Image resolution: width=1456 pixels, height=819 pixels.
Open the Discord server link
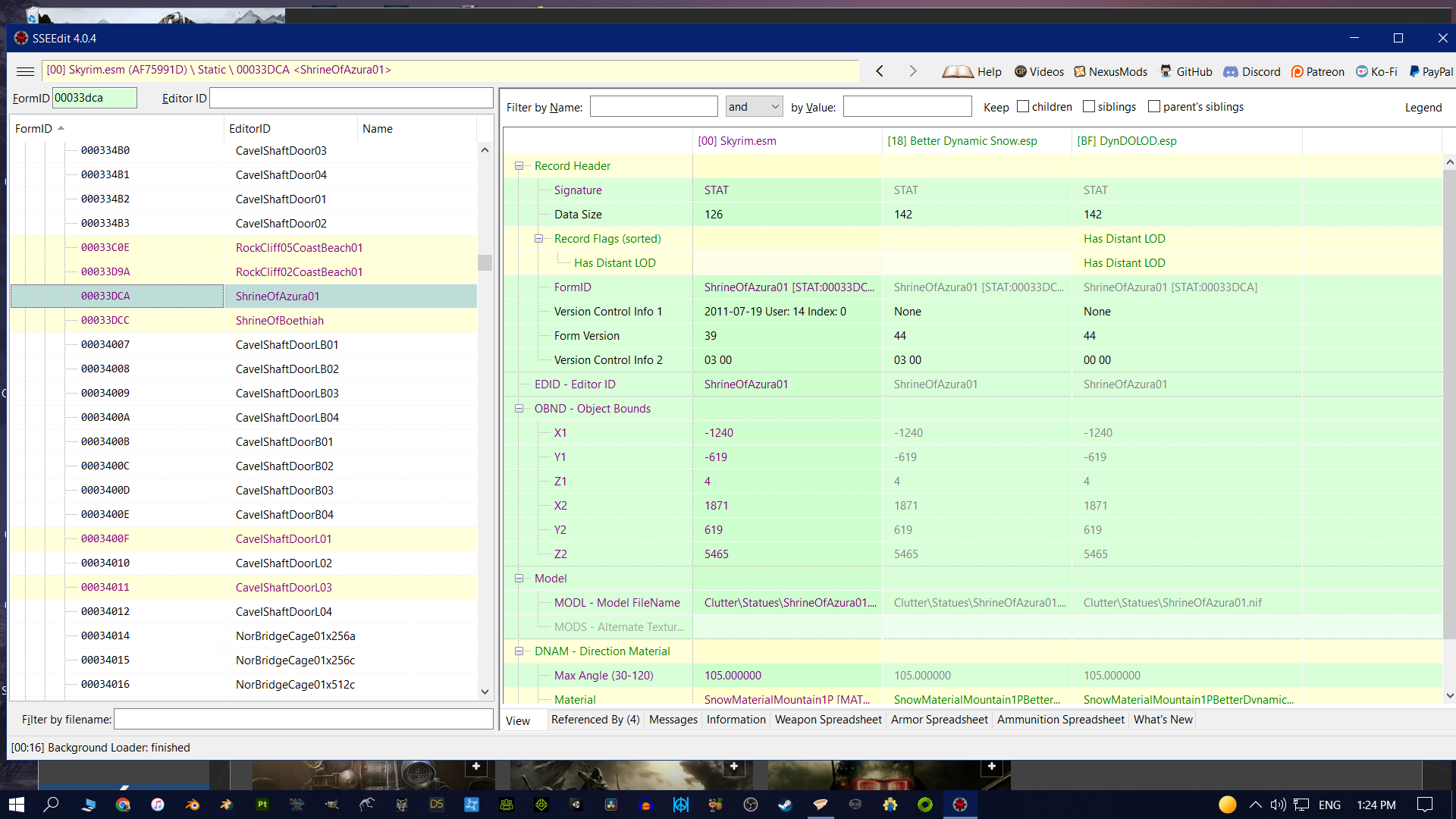(1252, 70)
